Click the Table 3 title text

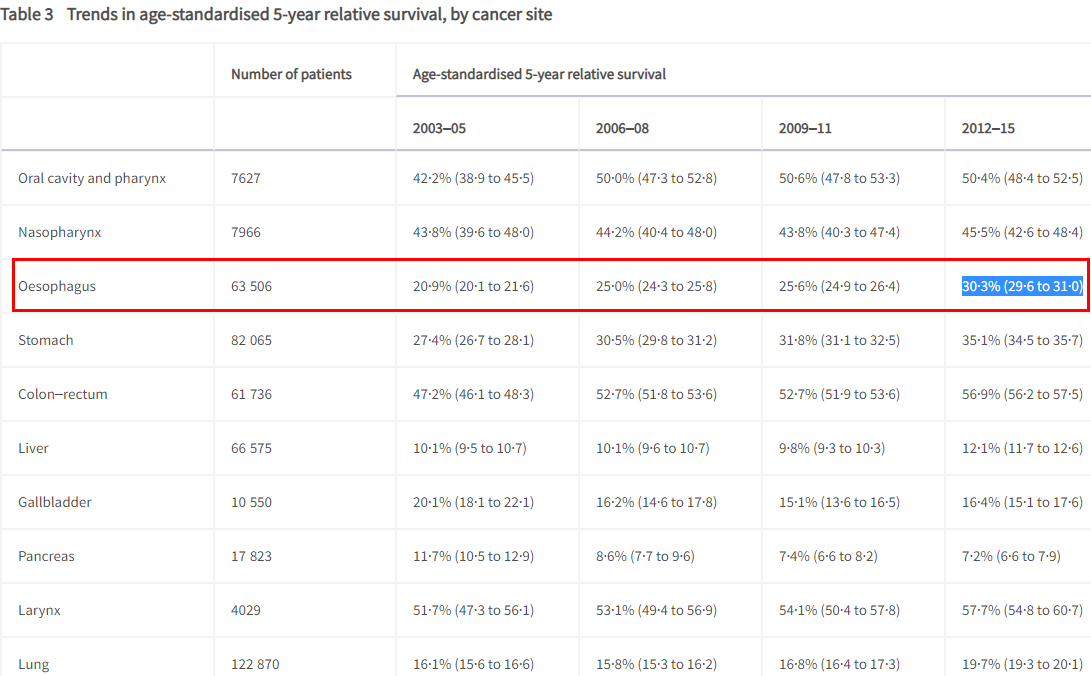tap(276, 15)
